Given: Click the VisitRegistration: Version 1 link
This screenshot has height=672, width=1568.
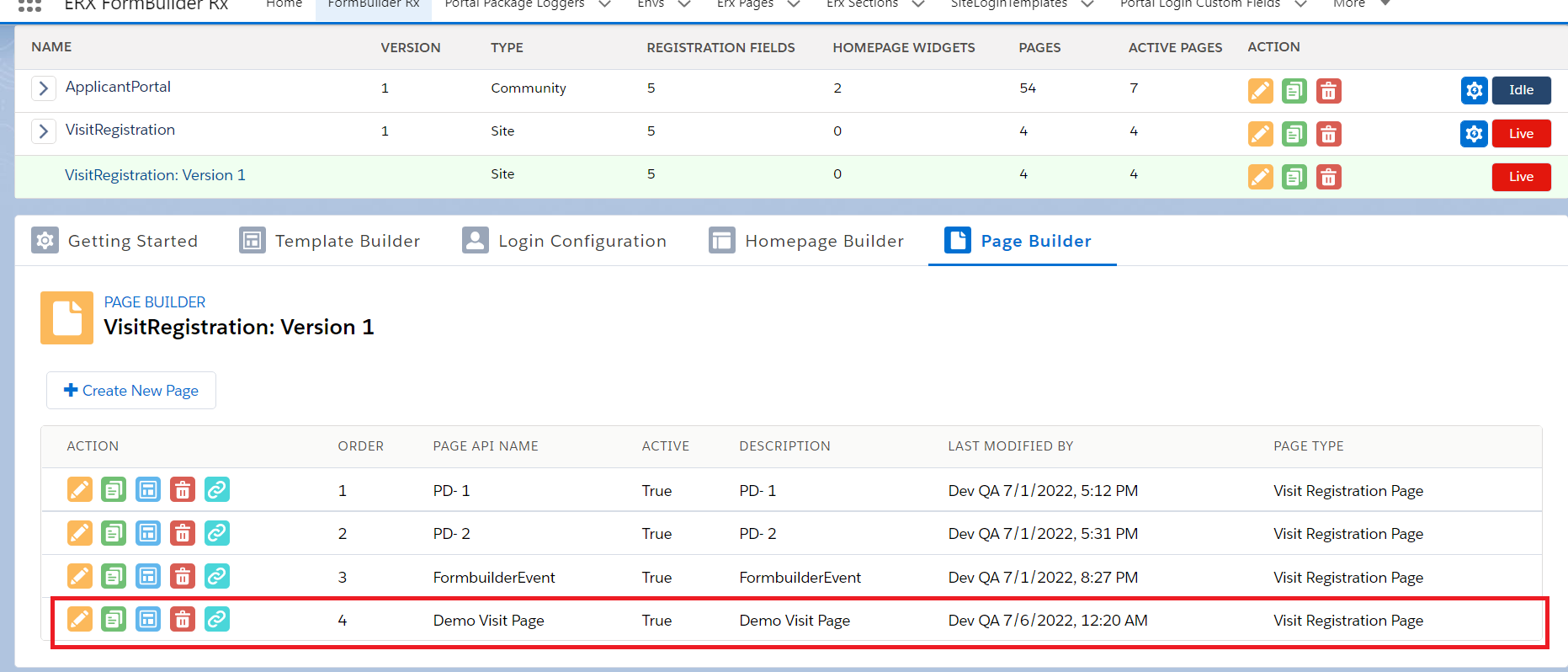Looking at the screenshot, I should pyautogui.click(x=156, y=175).
